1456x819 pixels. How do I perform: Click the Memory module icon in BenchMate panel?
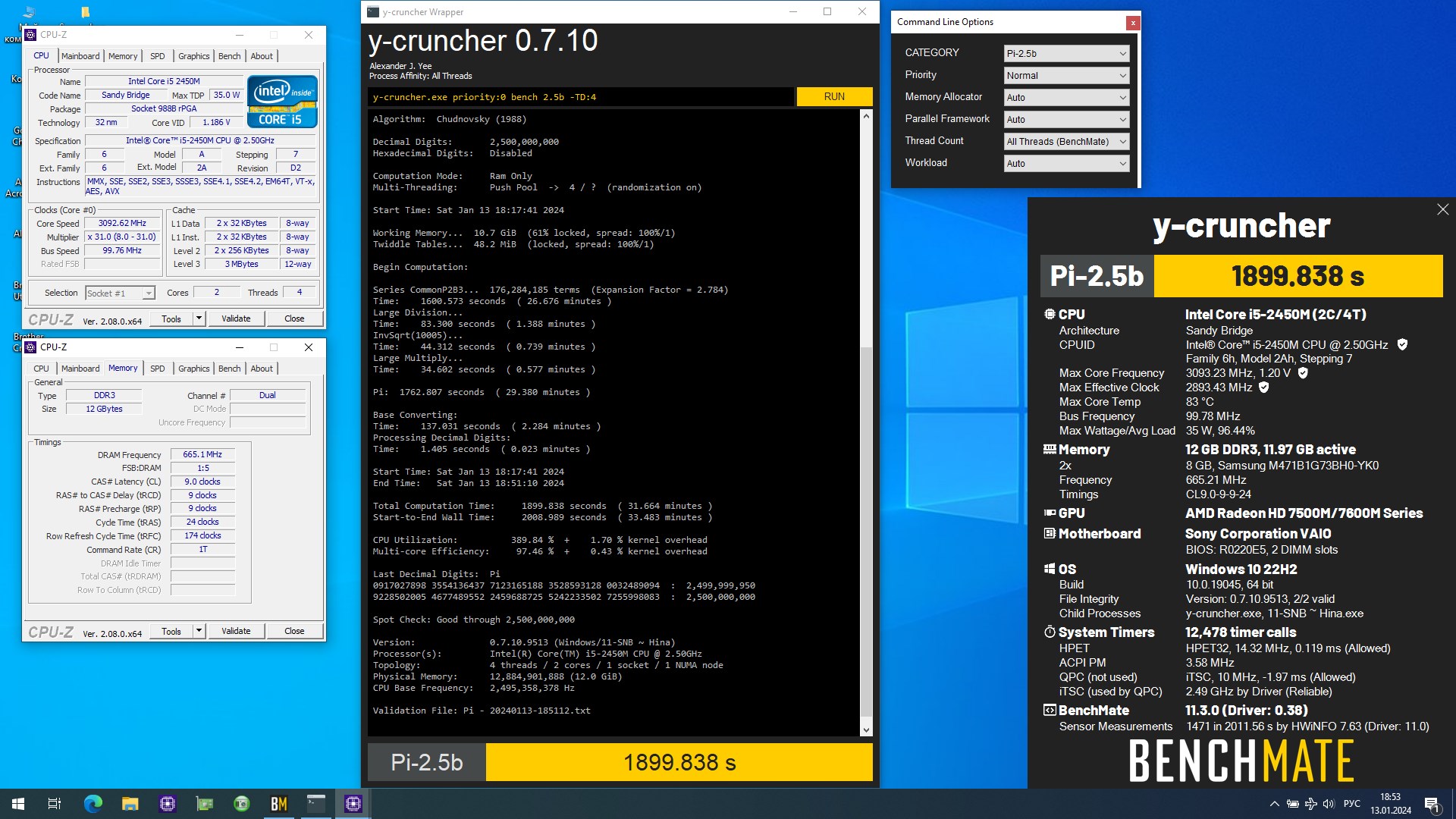1050,449
